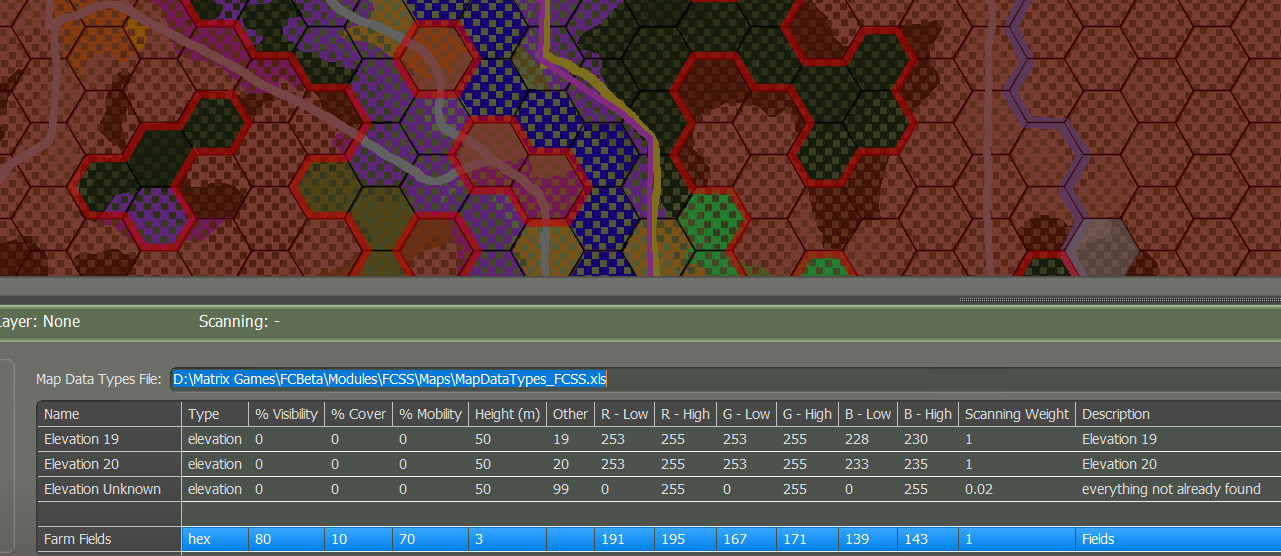The image size is (1281, 556).
Task: Click Elevation 19 B - High value 230
Action: [x=928, y=439]
